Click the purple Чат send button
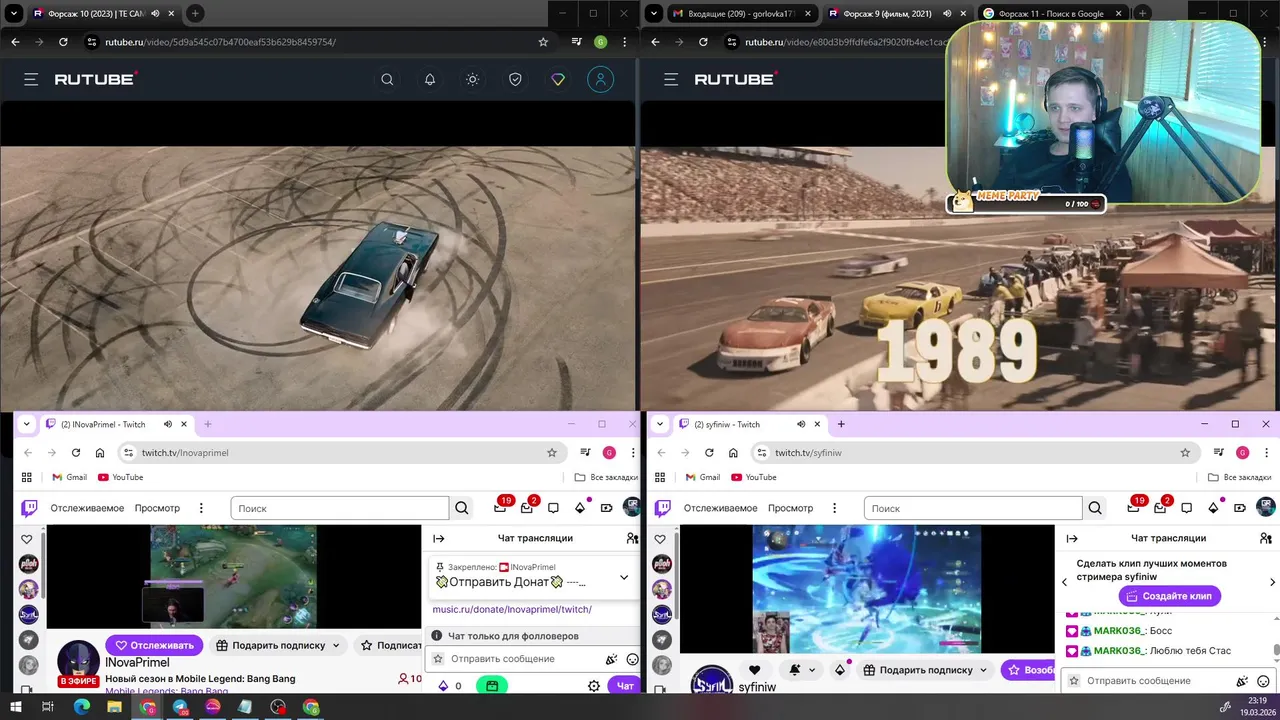 coord(625,686)
